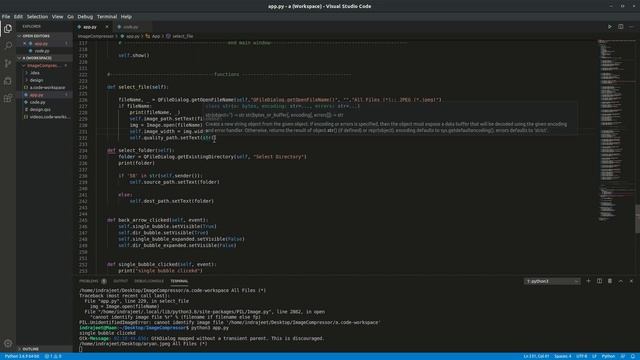
Task: Switch to the Output panel tab
Action: (120, 281)
